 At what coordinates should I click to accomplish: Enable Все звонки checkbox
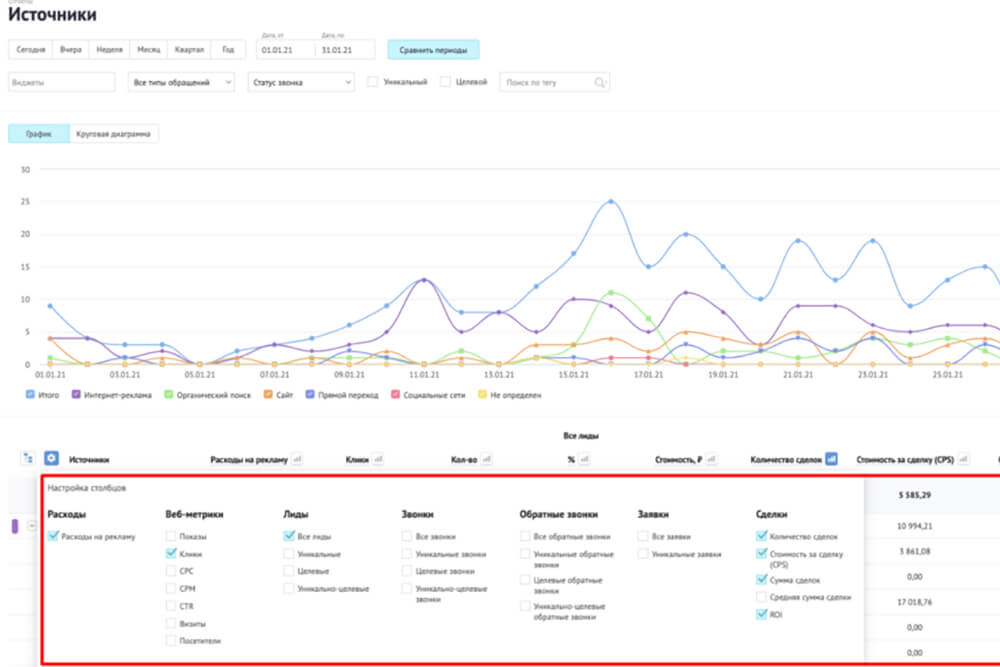click(407, 536)
